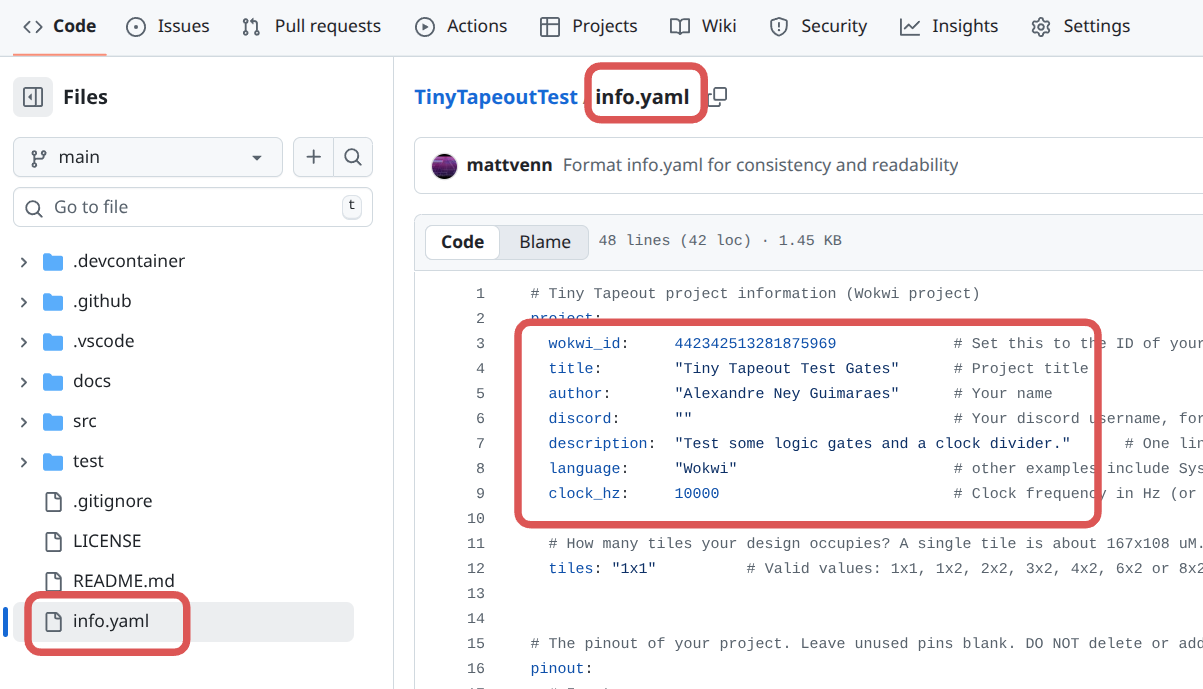1203x689 pixels.
Task: Click the TinyTapeoutTest breadcrumb link
Action: tap(495, 97)
